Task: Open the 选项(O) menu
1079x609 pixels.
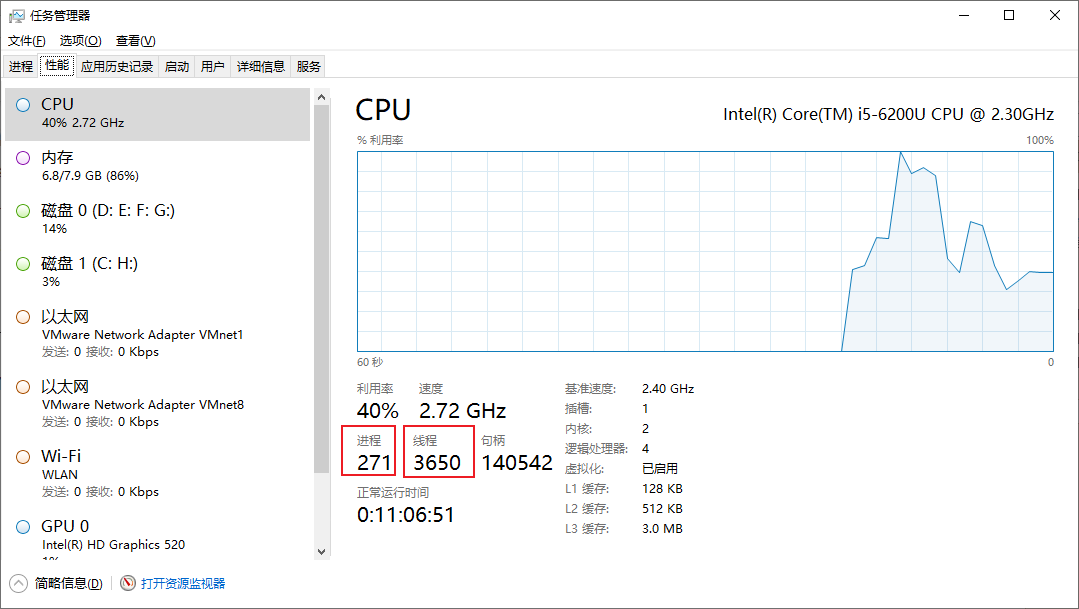Action: point(80,40)
